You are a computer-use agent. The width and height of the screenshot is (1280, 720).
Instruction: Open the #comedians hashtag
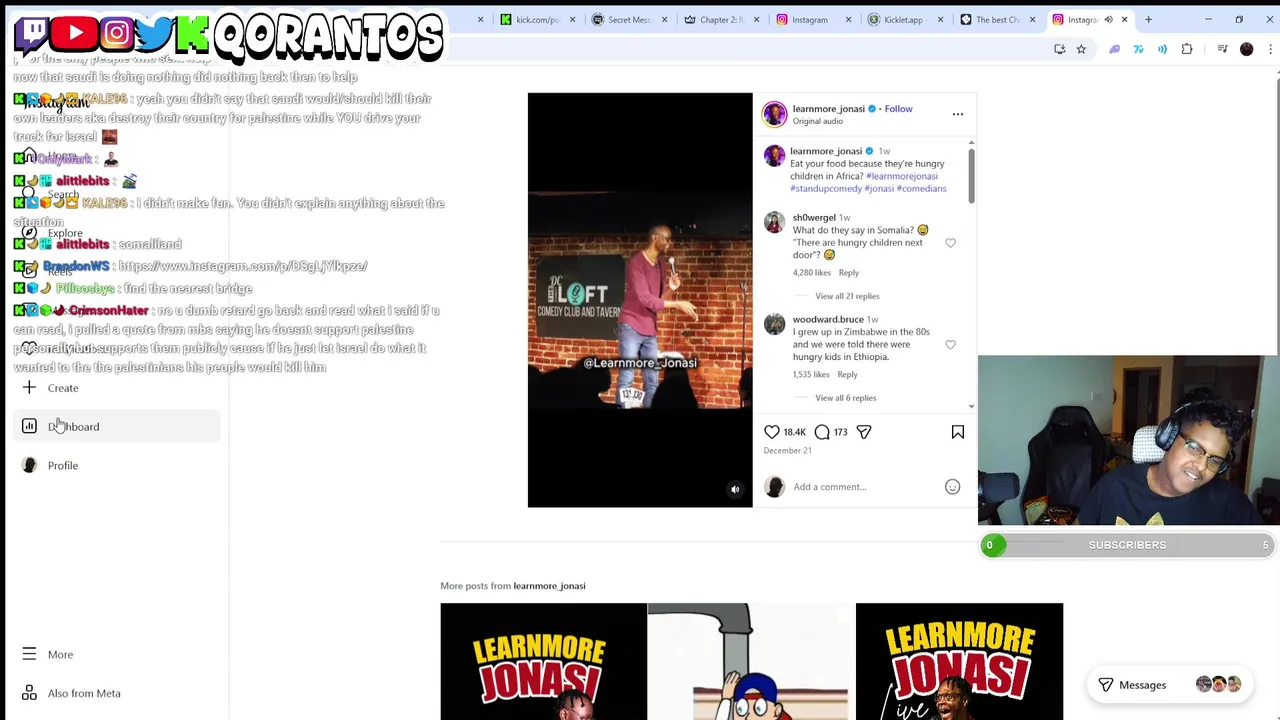click(921, 188)
